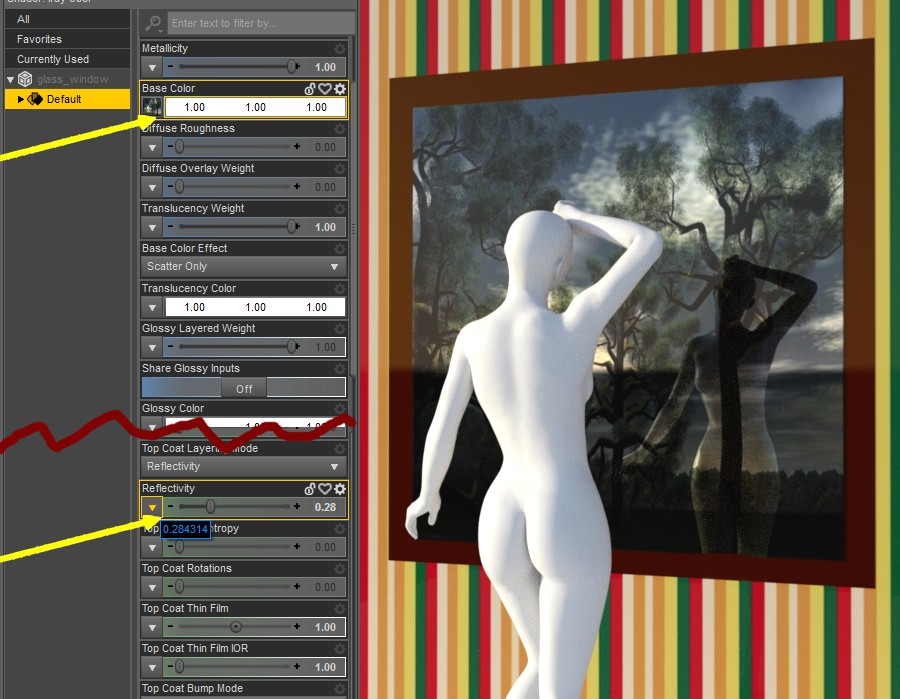The height and width of the screenshot is (699, 900).
Task: Select the All filter category
Action: click(67, 19)
